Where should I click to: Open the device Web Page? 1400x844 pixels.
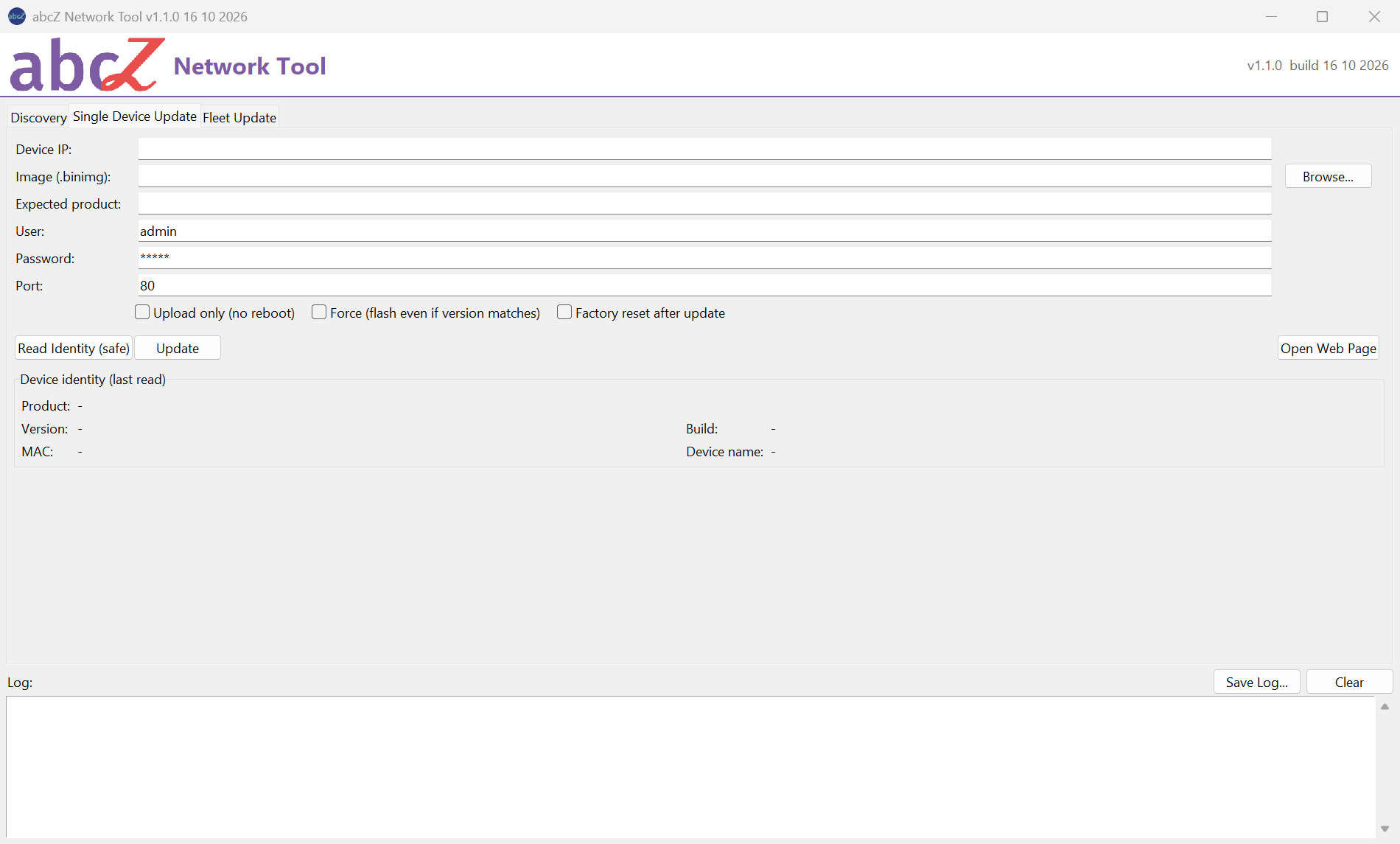tap(1328, 348)
